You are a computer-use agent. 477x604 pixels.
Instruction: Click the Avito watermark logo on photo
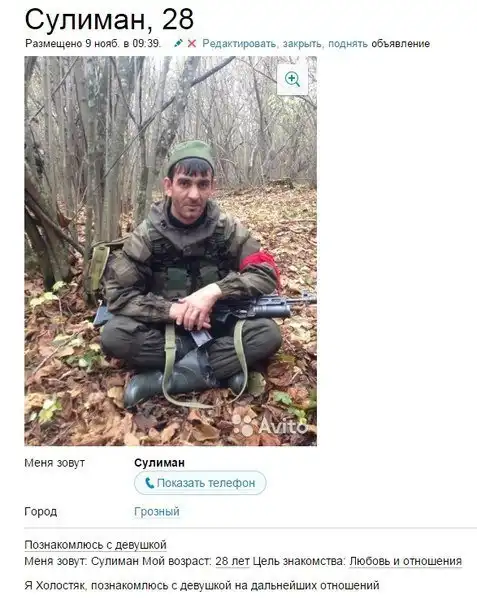(x=270, y=425)
